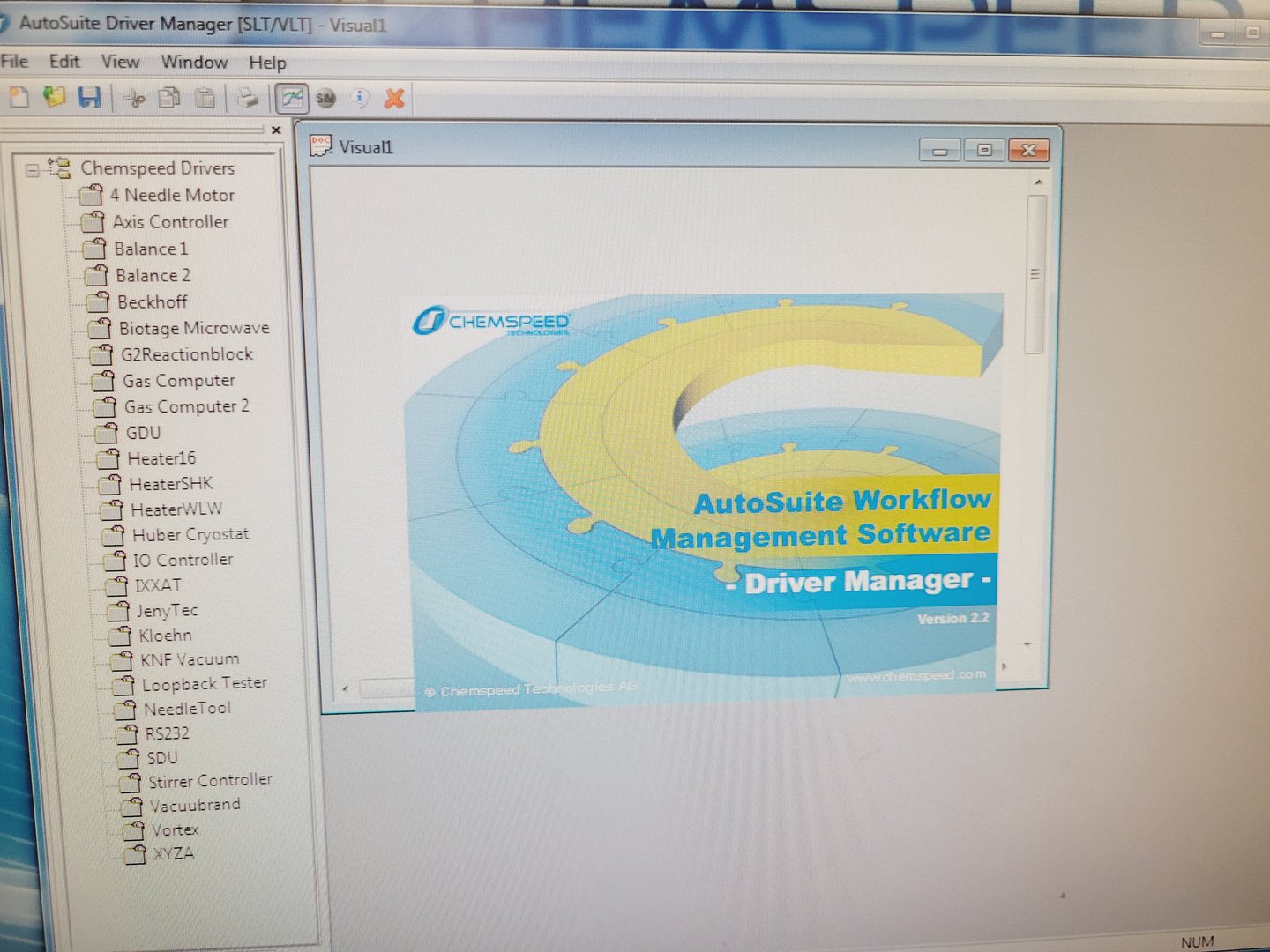Select the Vortex driver

175,829
